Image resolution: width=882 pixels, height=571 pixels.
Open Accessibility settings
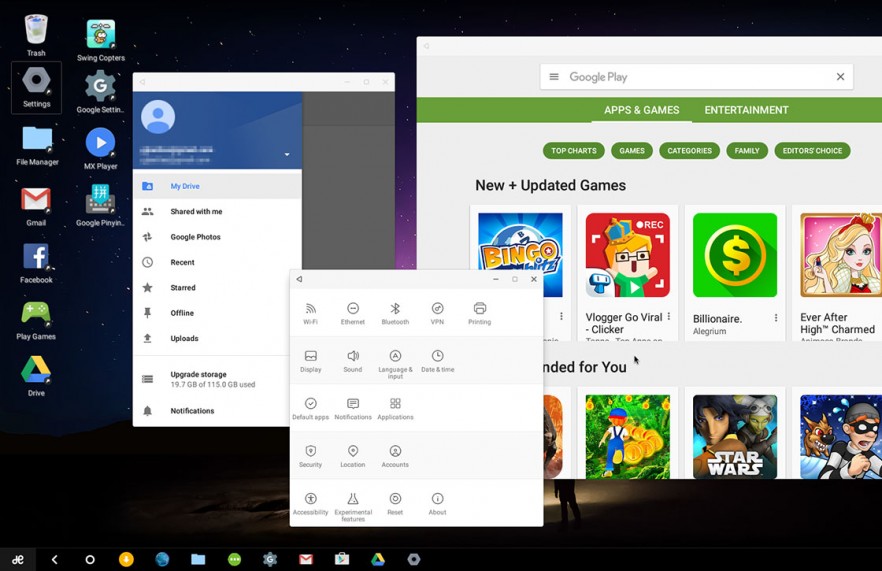[x=310, y=504]
